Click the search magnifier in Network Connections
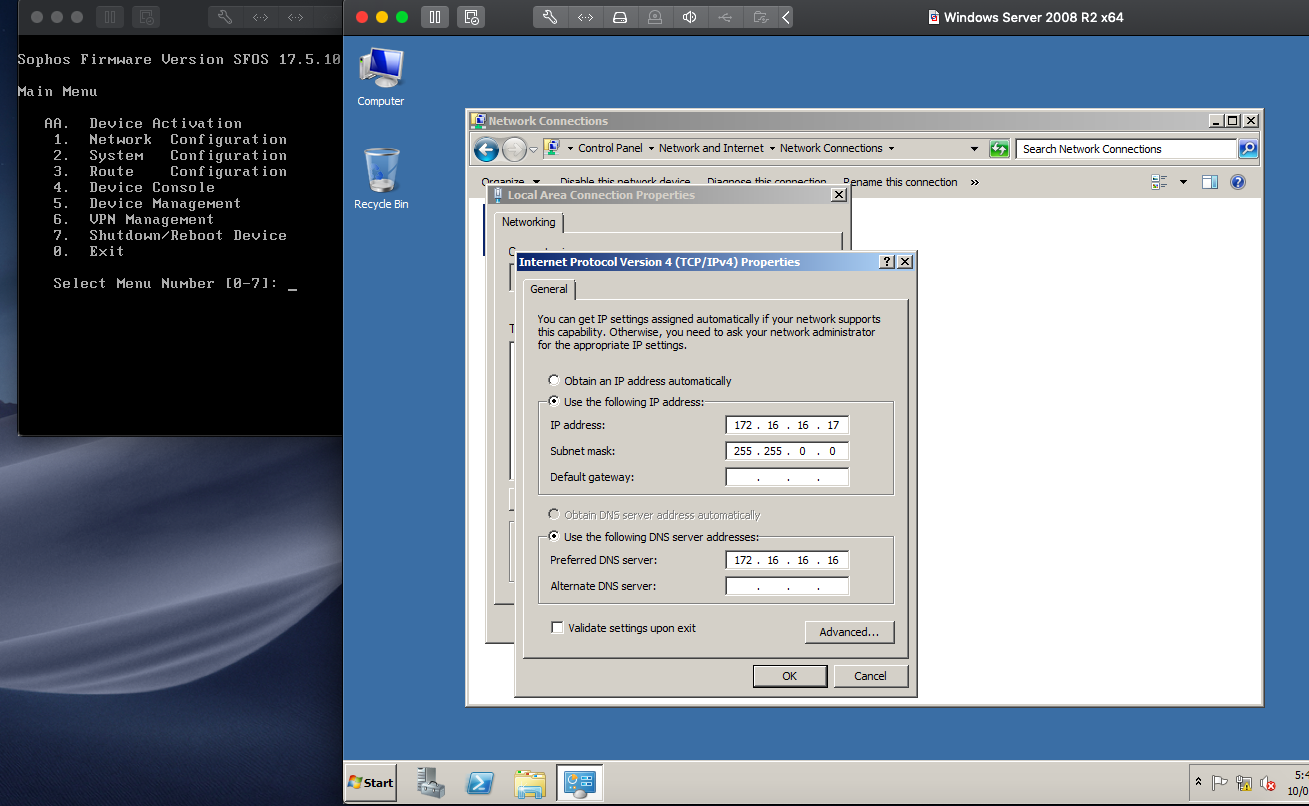 tap(1247, 149)
